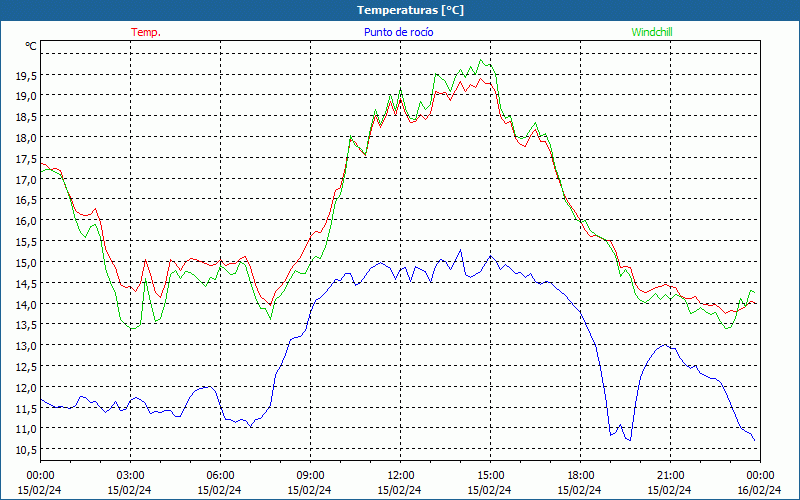
Task: Click the 13,5 y-axis value
Action: 26,325
